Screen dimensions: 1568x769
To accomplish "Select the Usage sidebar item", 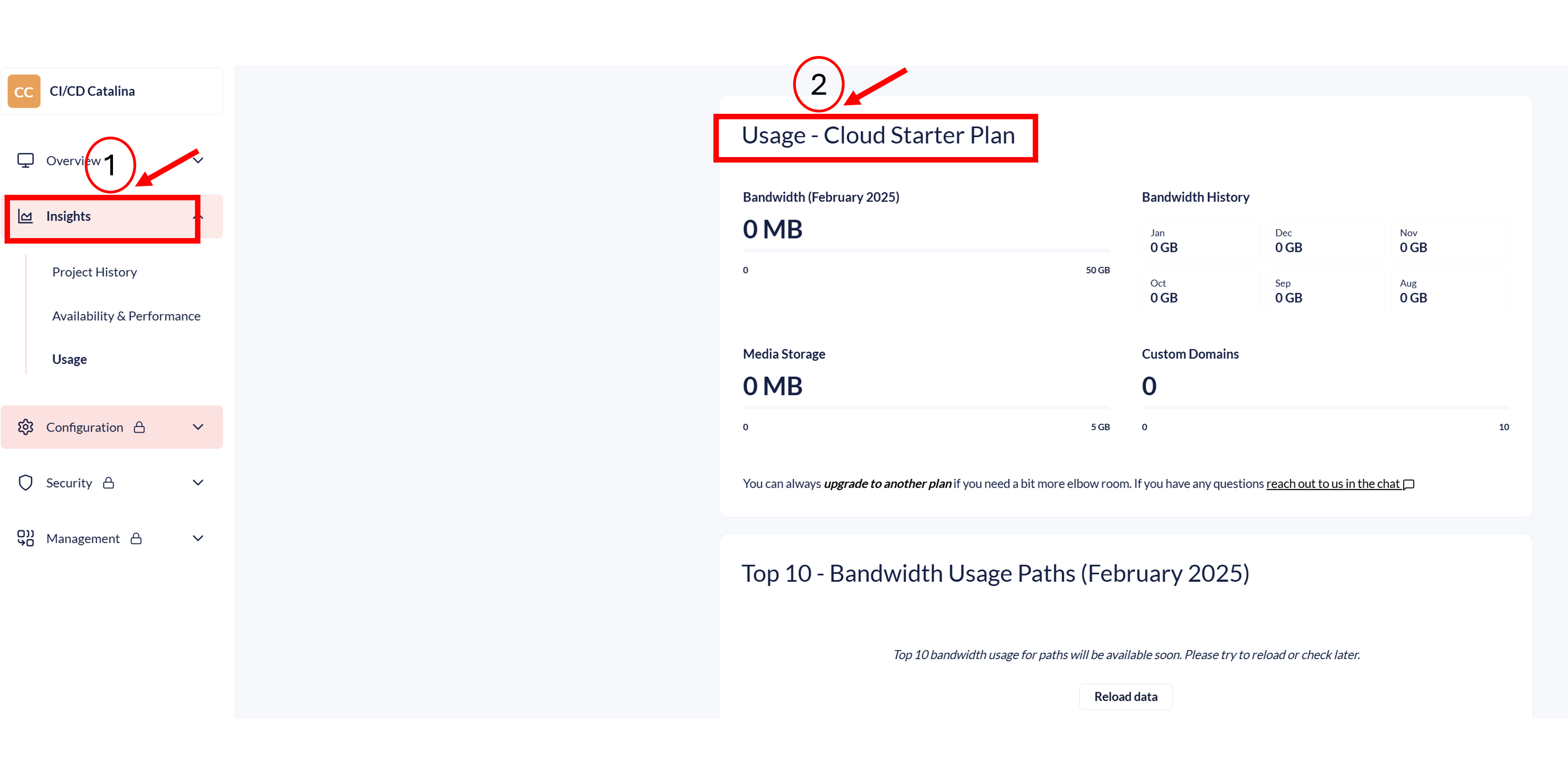I will pos(69,359).
